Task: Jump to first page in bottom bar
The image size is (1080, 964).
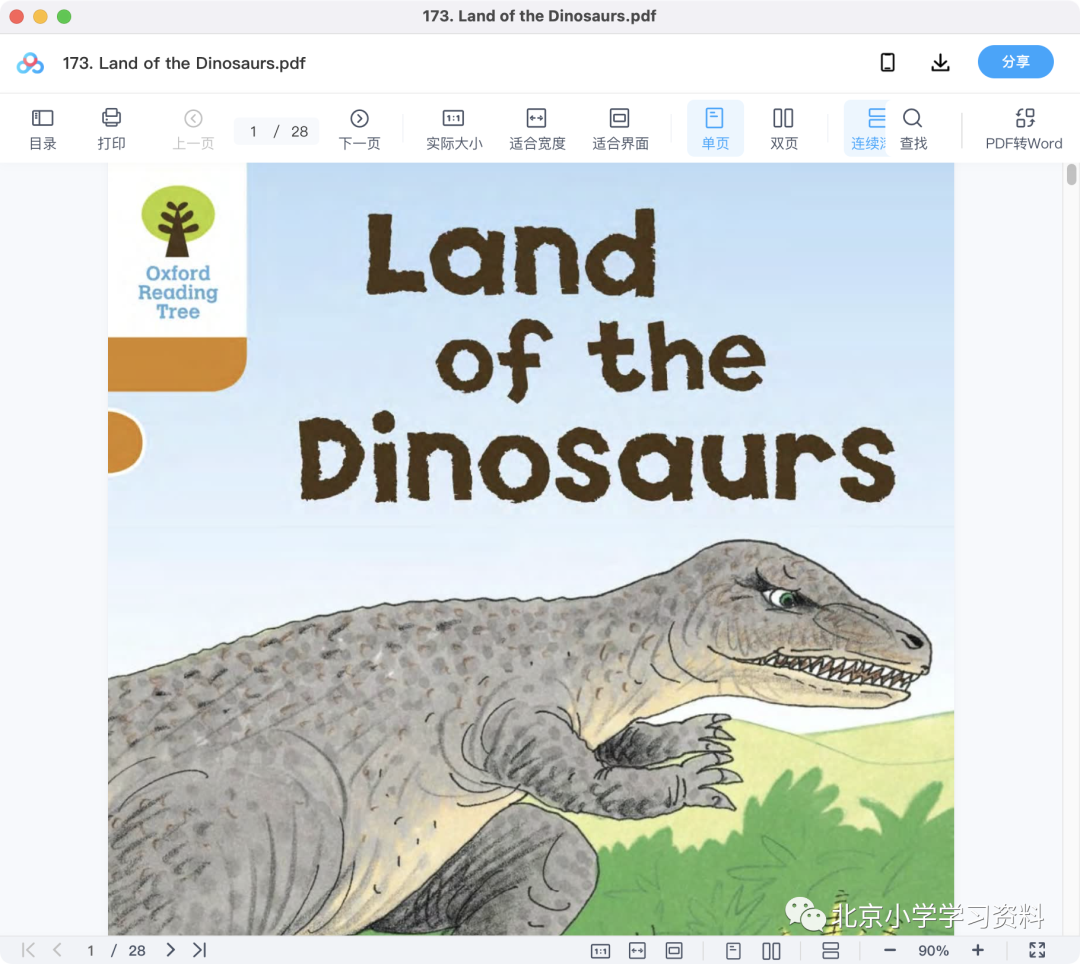Action: coord(28,950)
